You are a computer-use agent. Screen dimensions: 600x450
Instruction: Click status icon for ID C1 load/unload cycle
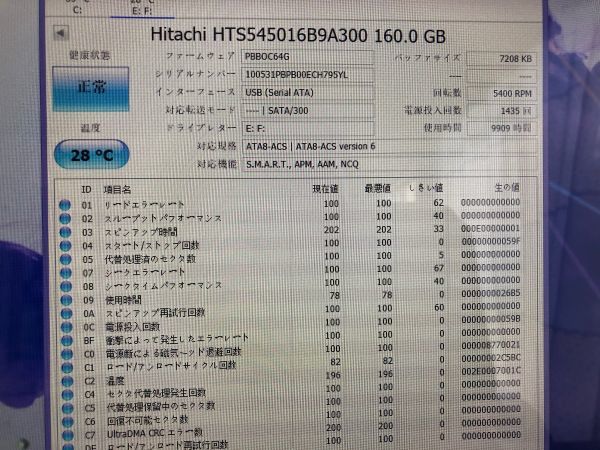point(67,368)
